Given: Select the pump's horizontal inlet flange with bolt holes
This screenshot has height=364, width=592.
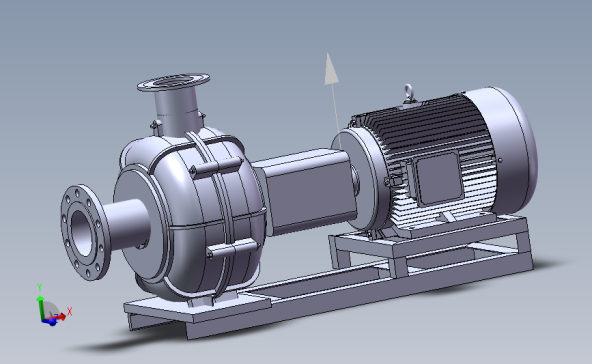Looking at the screenshot, I should click(85, 232).
